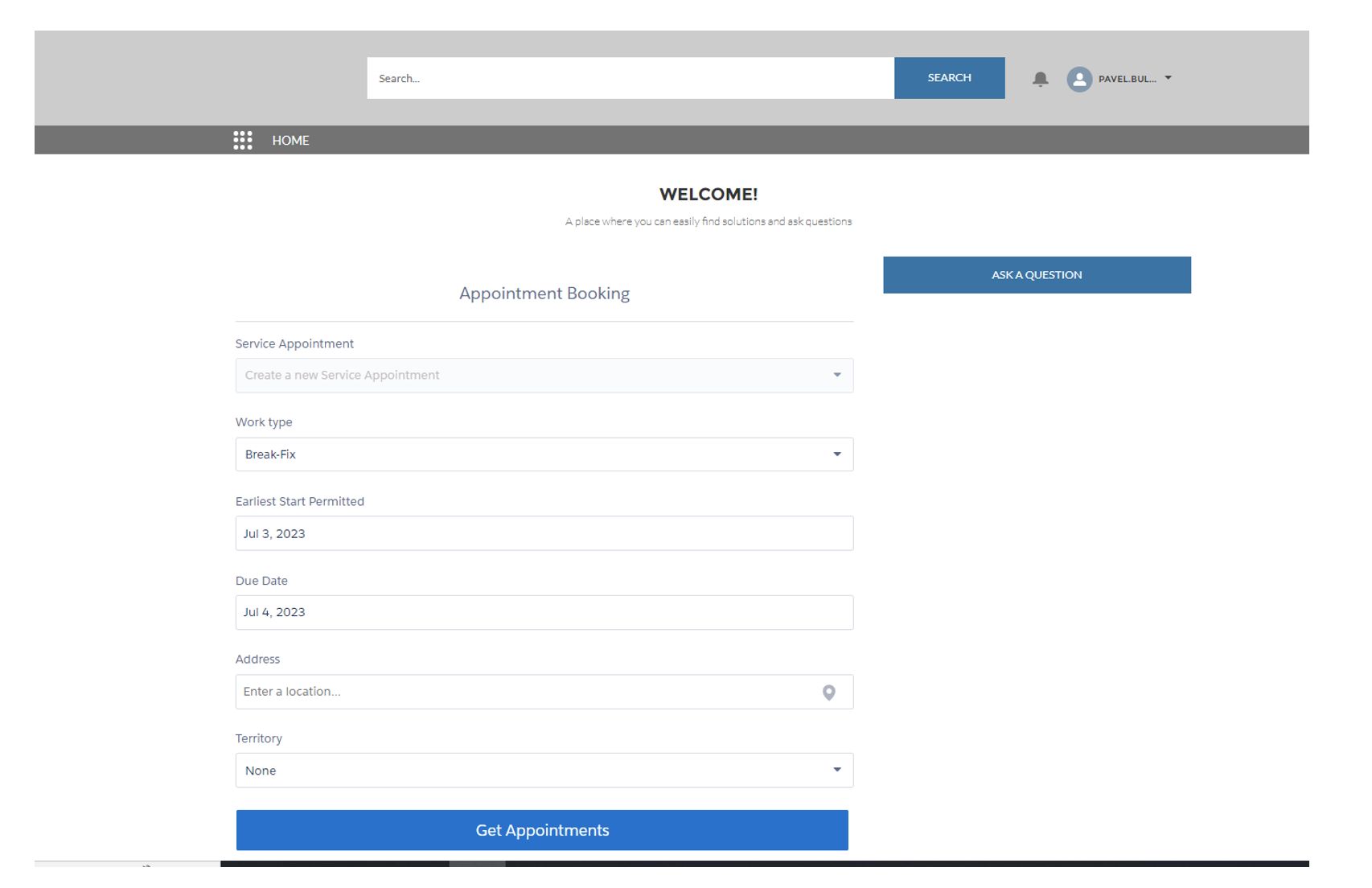Image resolution: width=1372 pixels, height=888 pixels.
Task: Open the PAVEL.BUL... user menu
Action: click(x=1127, y=79)
